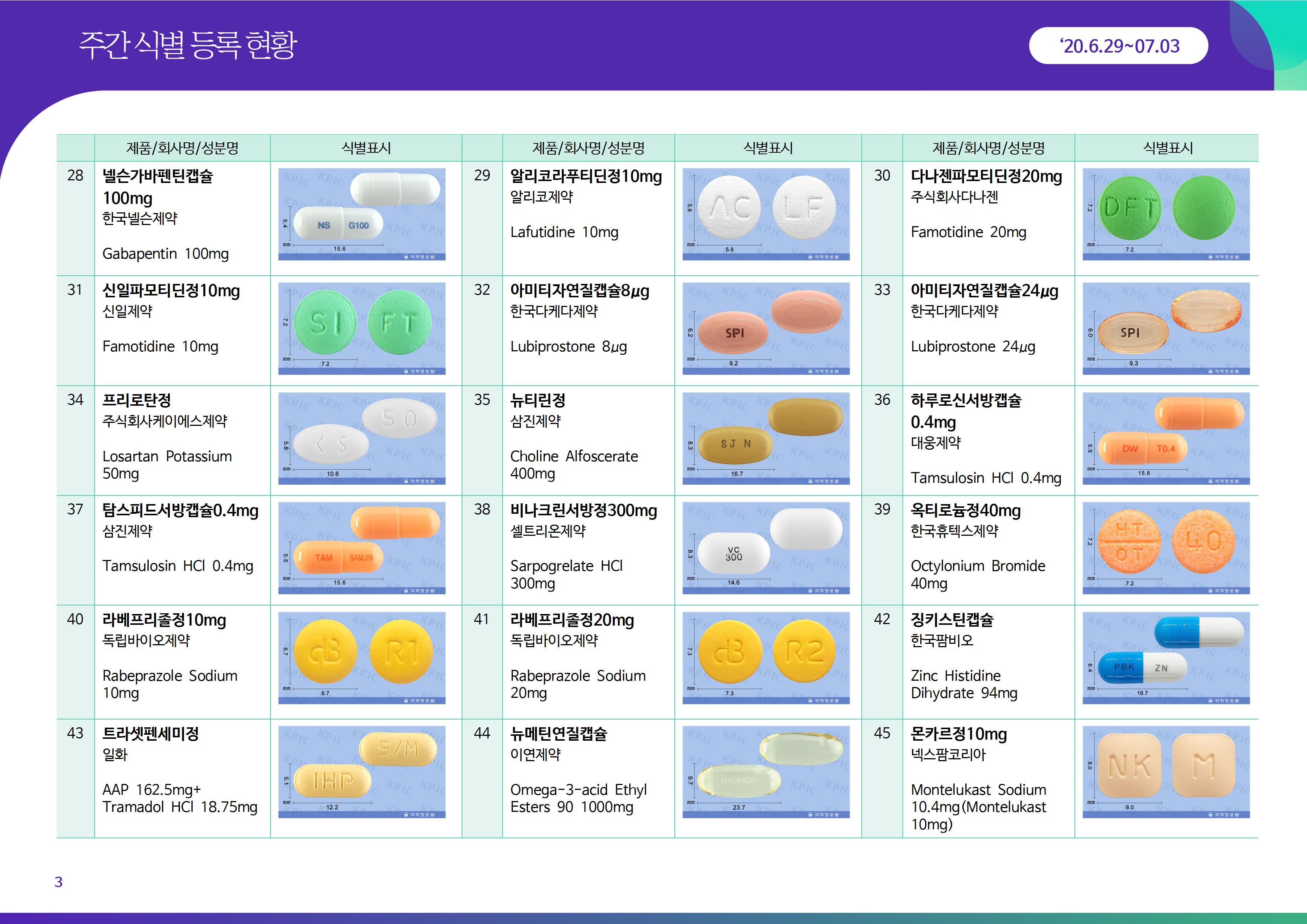Click the VC 300 white tablet image

[x=766, y=548]
